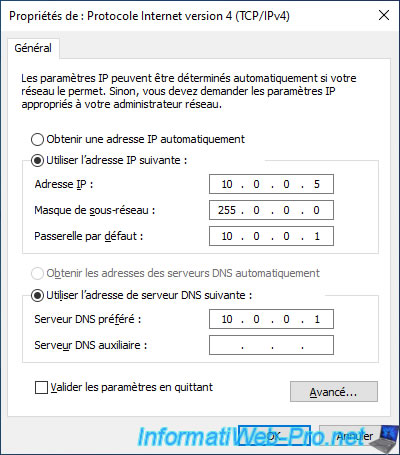Image resolution: width=400 pixels, height=455 pixels.
Task: Click the empty Serveur DNS auxiliaire field
Action: pyautogui.click(x=271, y=345)
